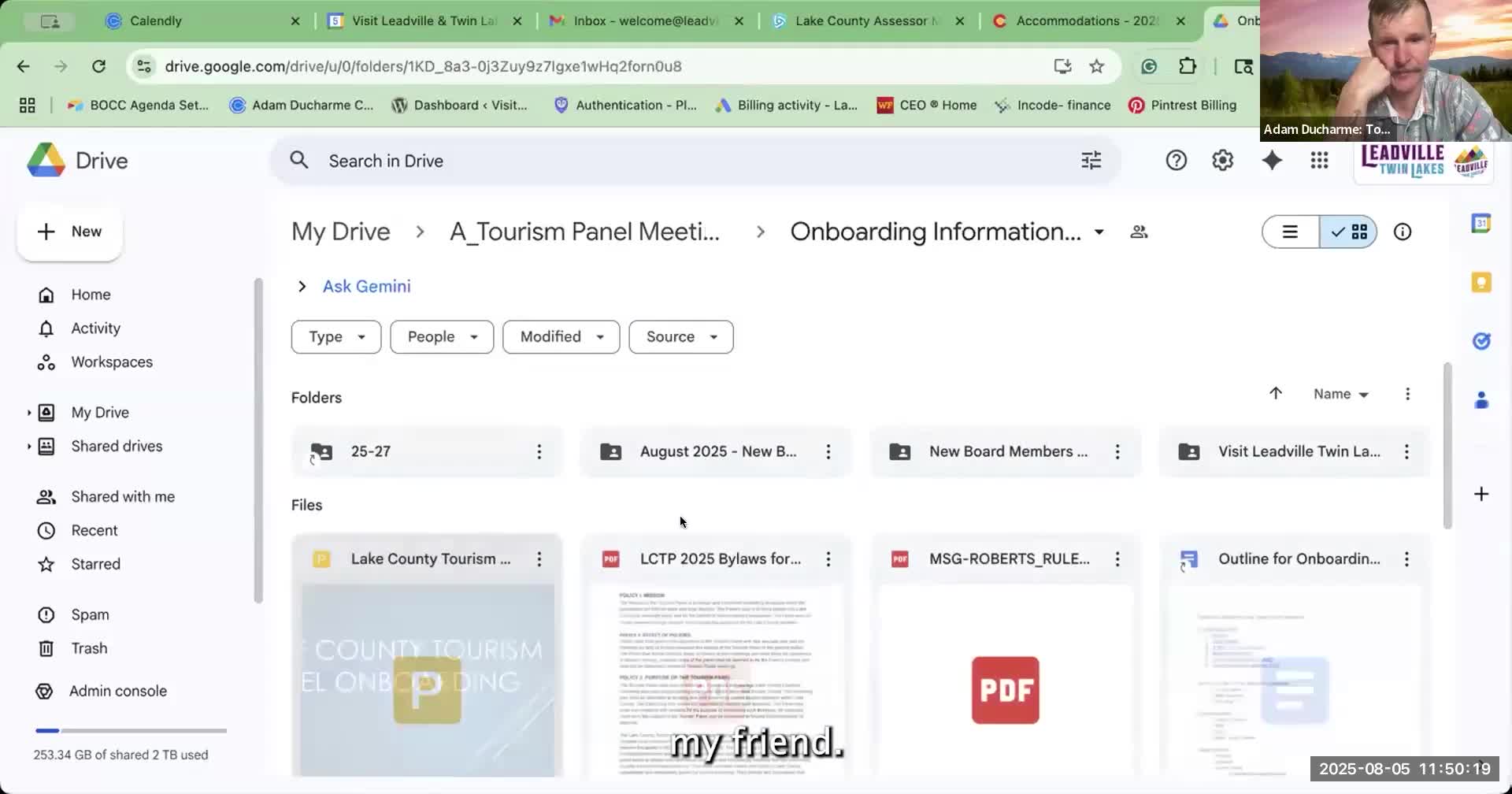Viewport: 1512px width, 794px height.
Task: Click the shared storage usage bar
Action: click(131, 731)
